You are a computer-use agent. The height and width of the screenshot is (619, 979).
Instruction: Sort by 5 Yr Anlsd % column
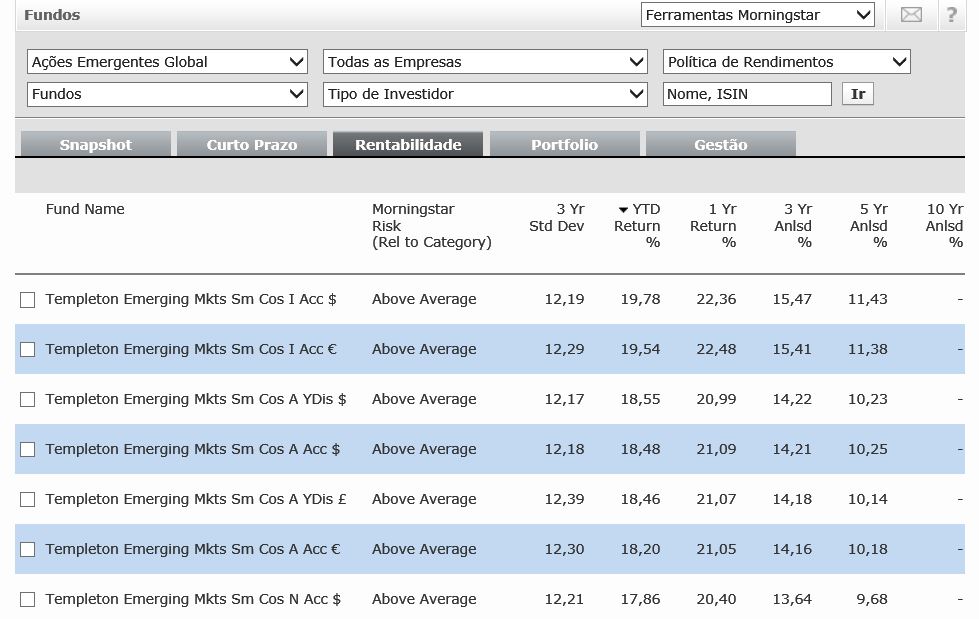tap(868, 225)
